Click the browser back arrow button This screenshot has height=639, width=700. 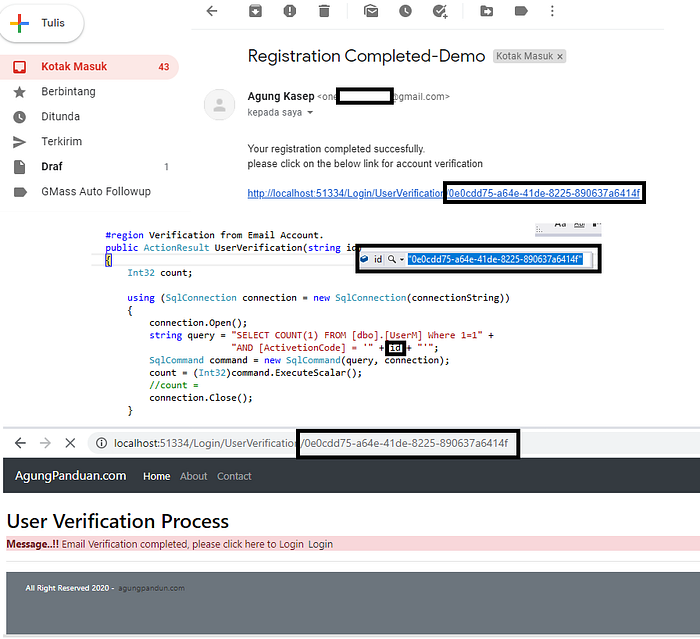(21, 443)
